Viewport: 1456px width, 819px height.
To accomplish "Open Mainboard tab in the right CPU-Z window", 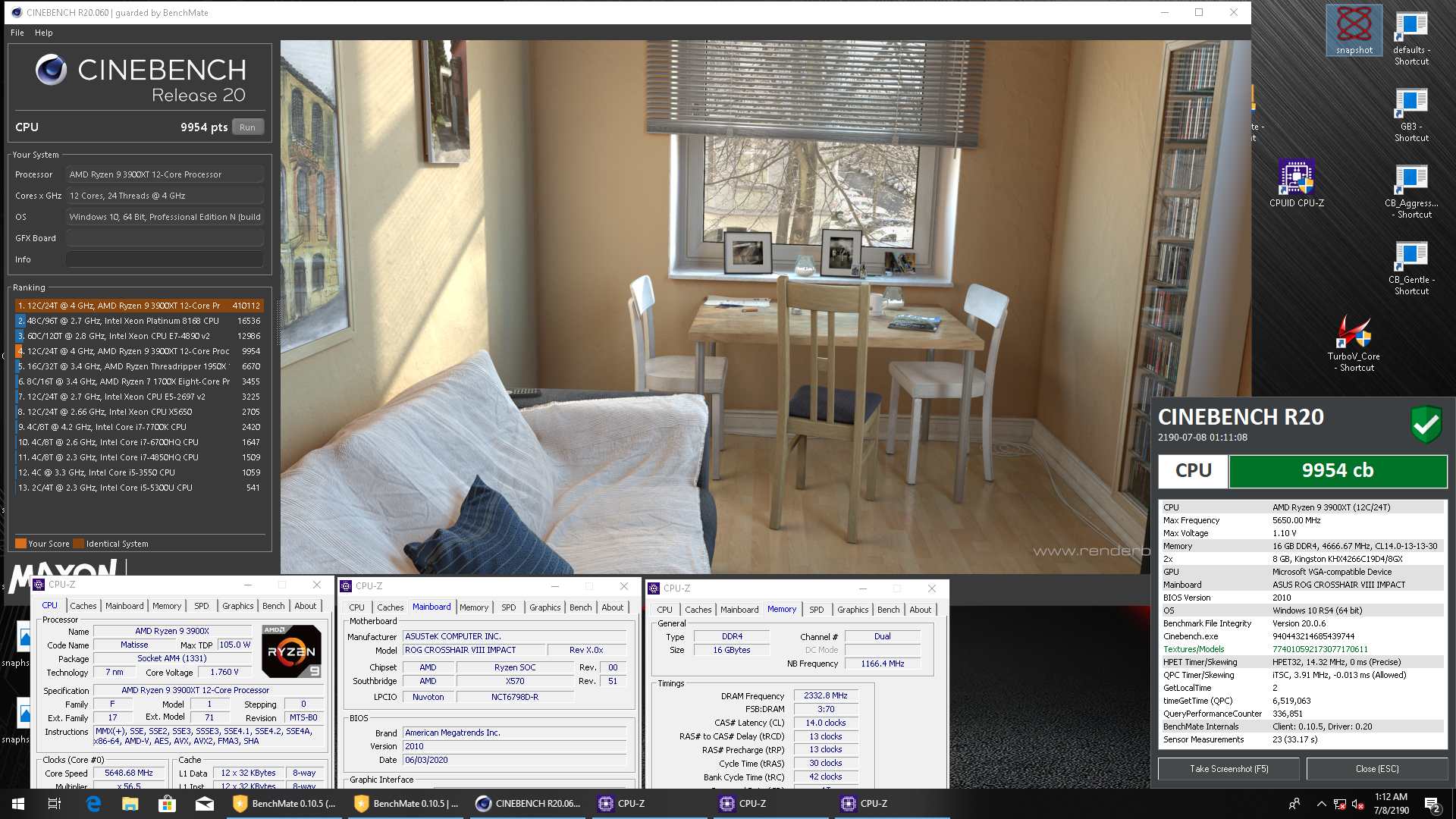I will (739, 610).
